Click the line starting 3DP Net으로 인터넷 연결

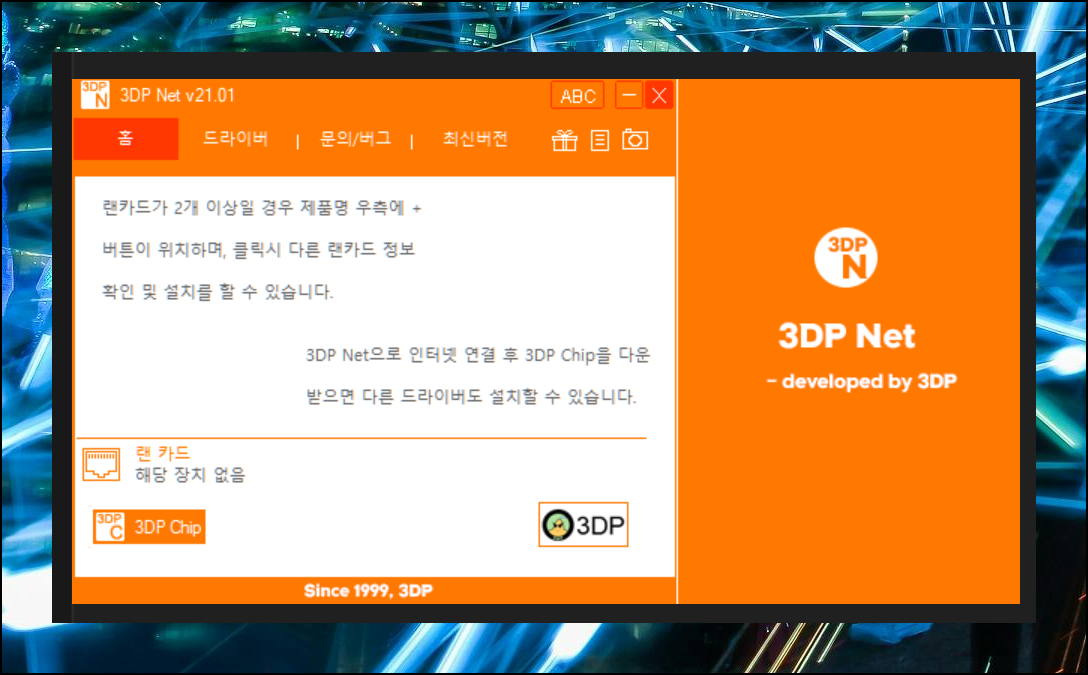pyautogui.click(x=478, y=355)
